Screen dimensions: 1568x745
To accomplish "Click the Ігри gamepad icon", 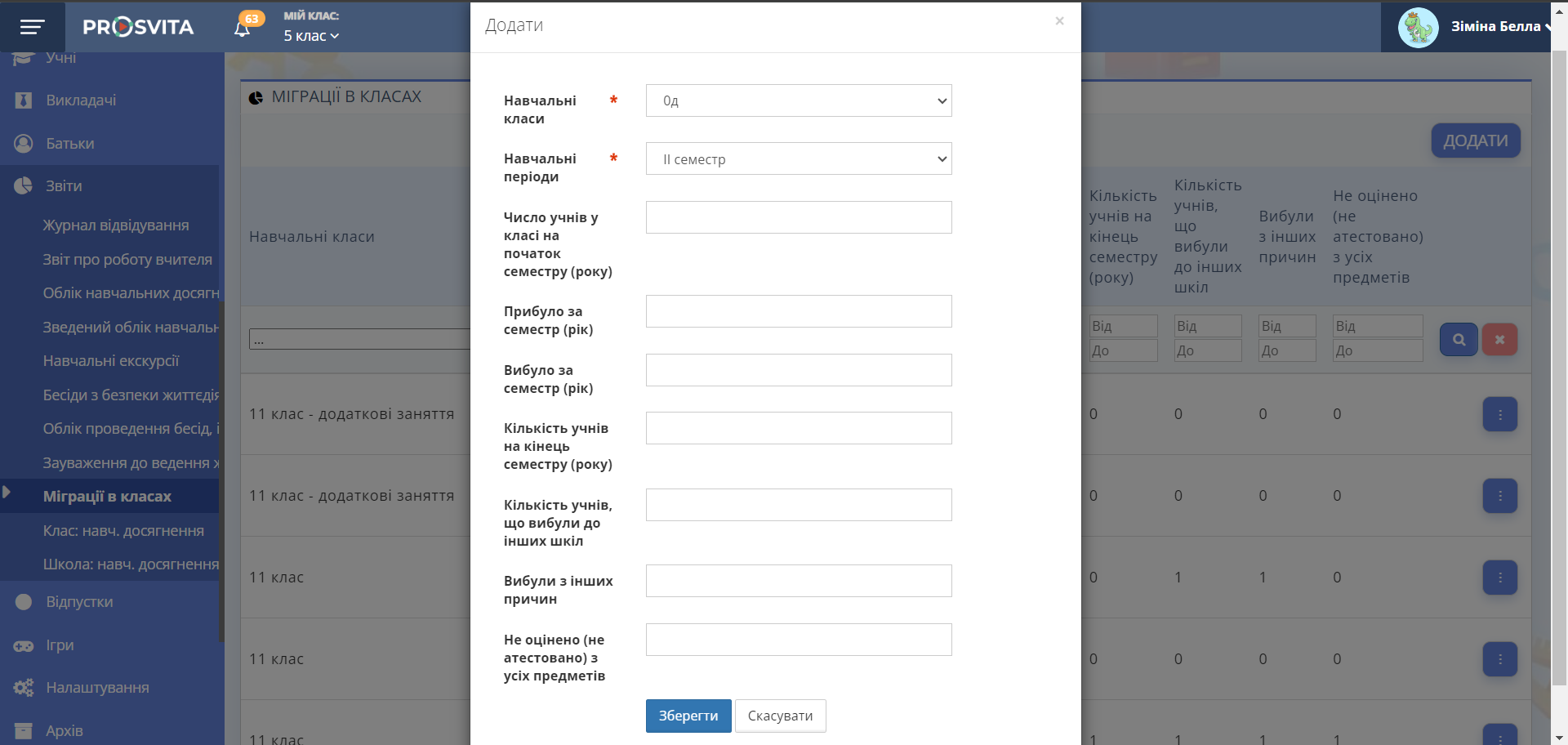I will (x=24, y=645).
